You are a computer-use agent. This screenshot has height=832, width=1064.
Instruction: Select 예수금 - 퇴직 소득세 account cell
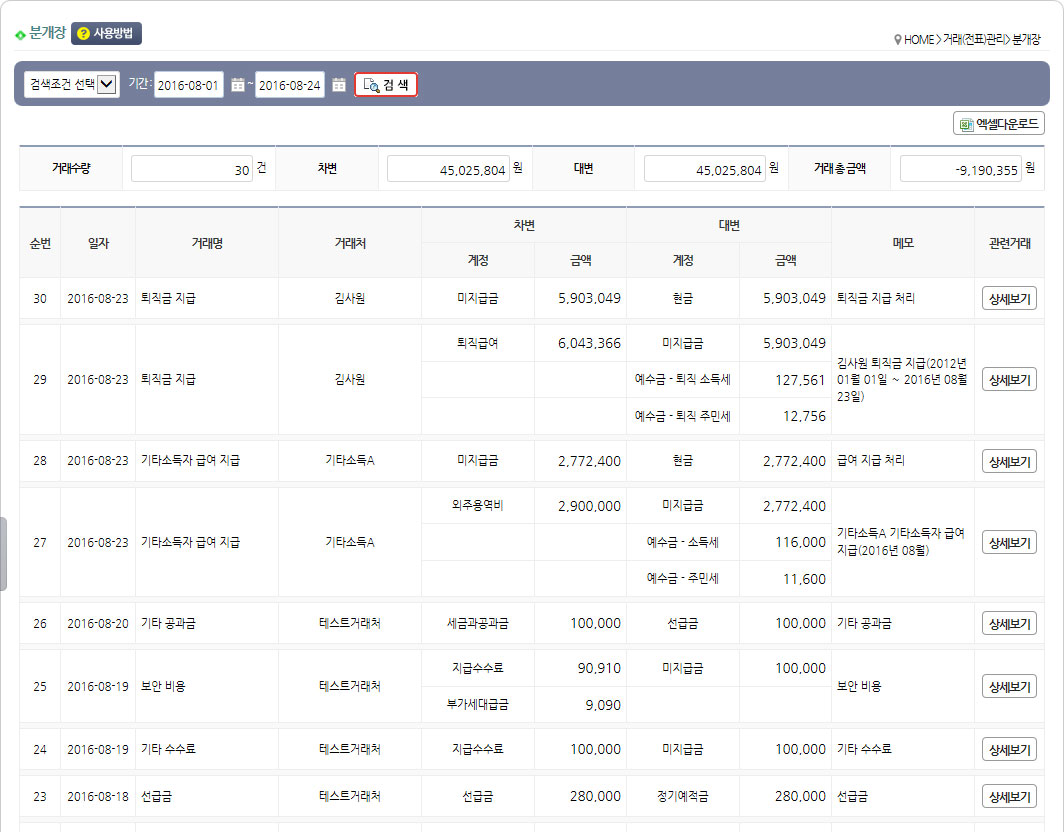click(683, 379)
